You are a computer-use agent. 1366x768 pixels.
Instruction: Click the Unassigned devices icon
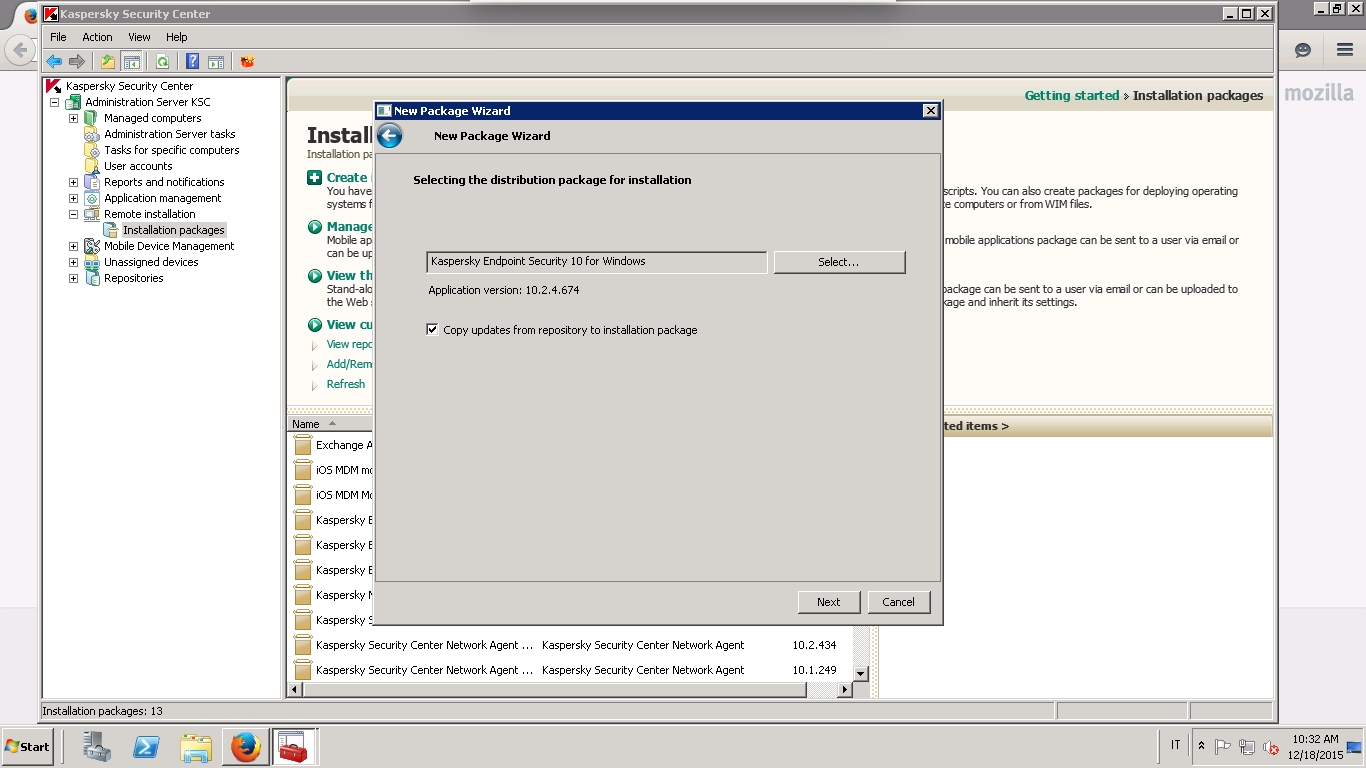coord(92,262)
